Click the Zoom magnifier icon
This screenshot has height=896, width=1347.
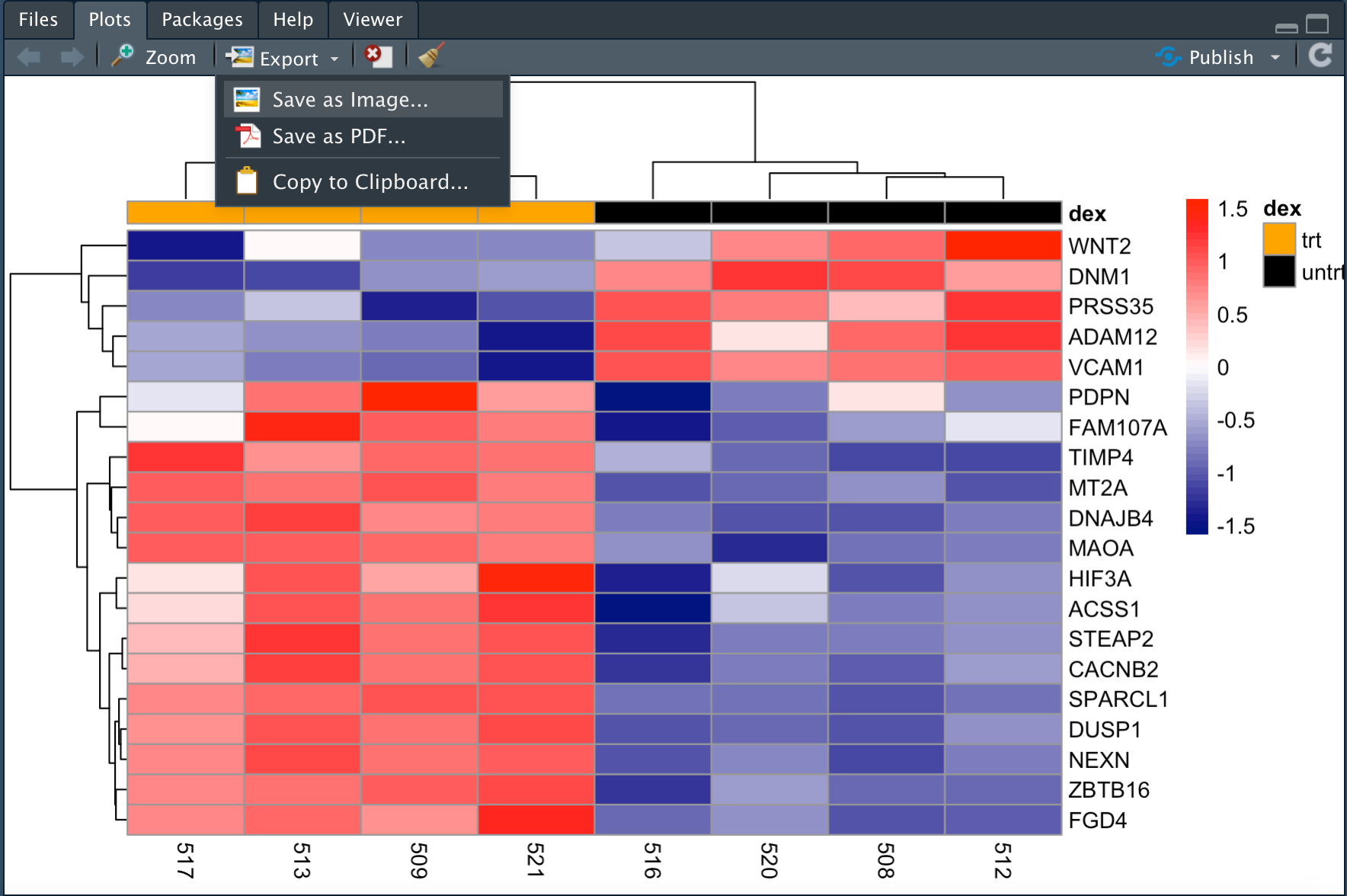point(123,56)
